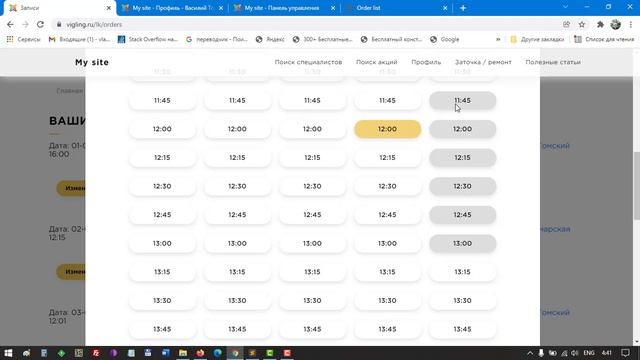Open the Chrome profile avatar
640x360 pixels.
pos(616,24)
